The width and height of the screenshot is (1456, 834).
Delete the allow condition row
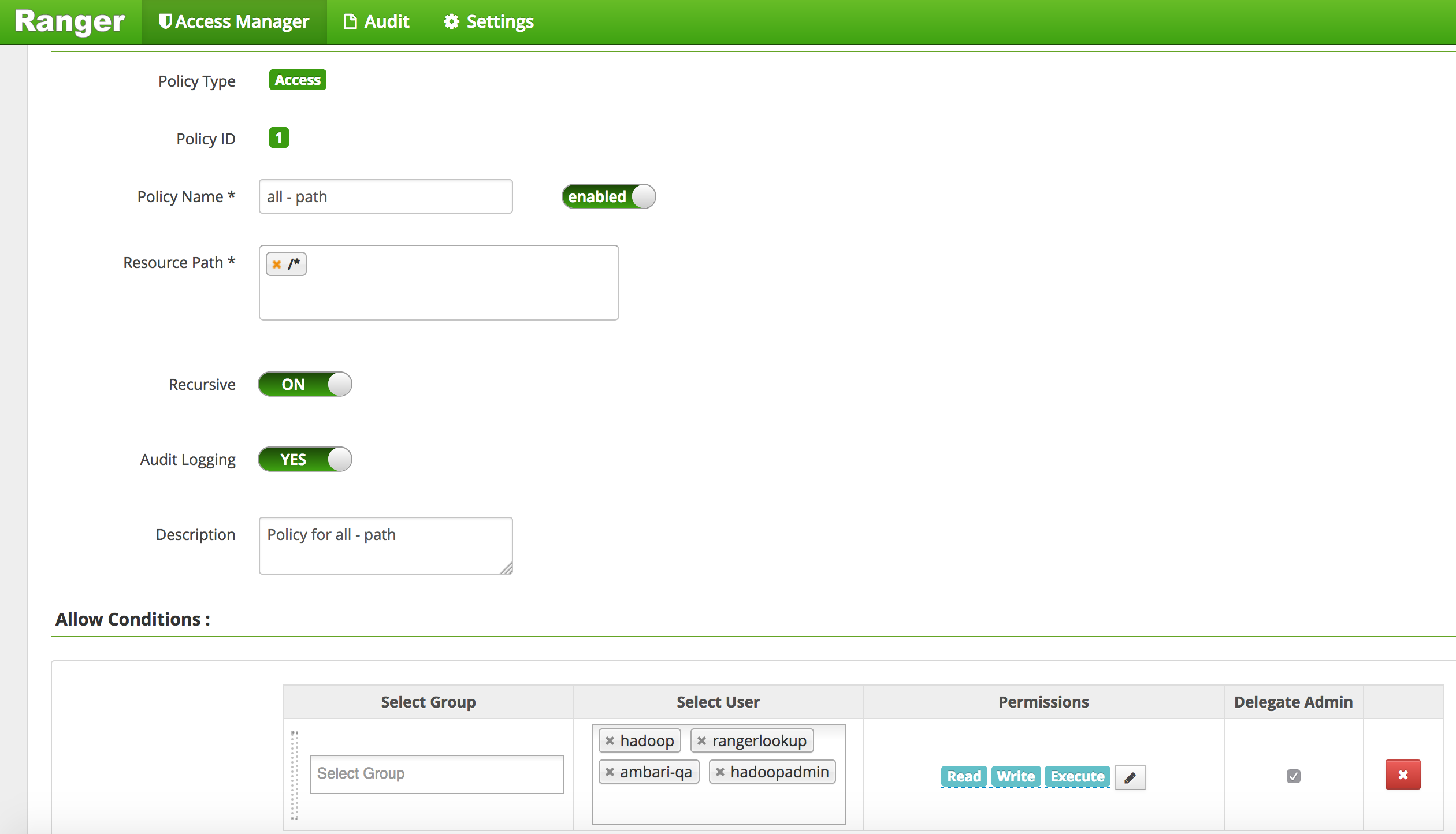(x=1402, y=775)
